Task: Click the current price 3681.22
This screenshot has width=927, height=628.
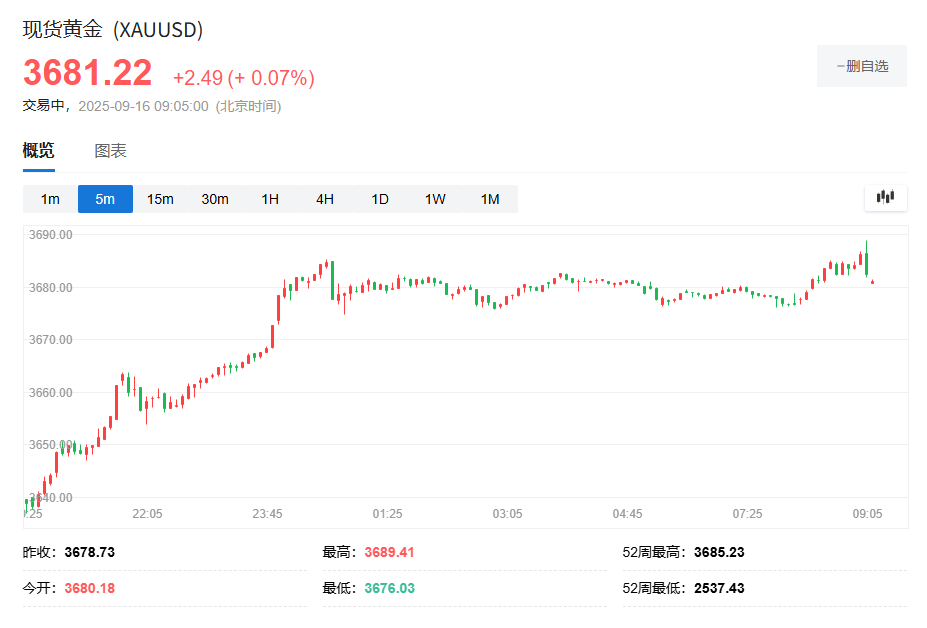Action: tap(86, 71)
